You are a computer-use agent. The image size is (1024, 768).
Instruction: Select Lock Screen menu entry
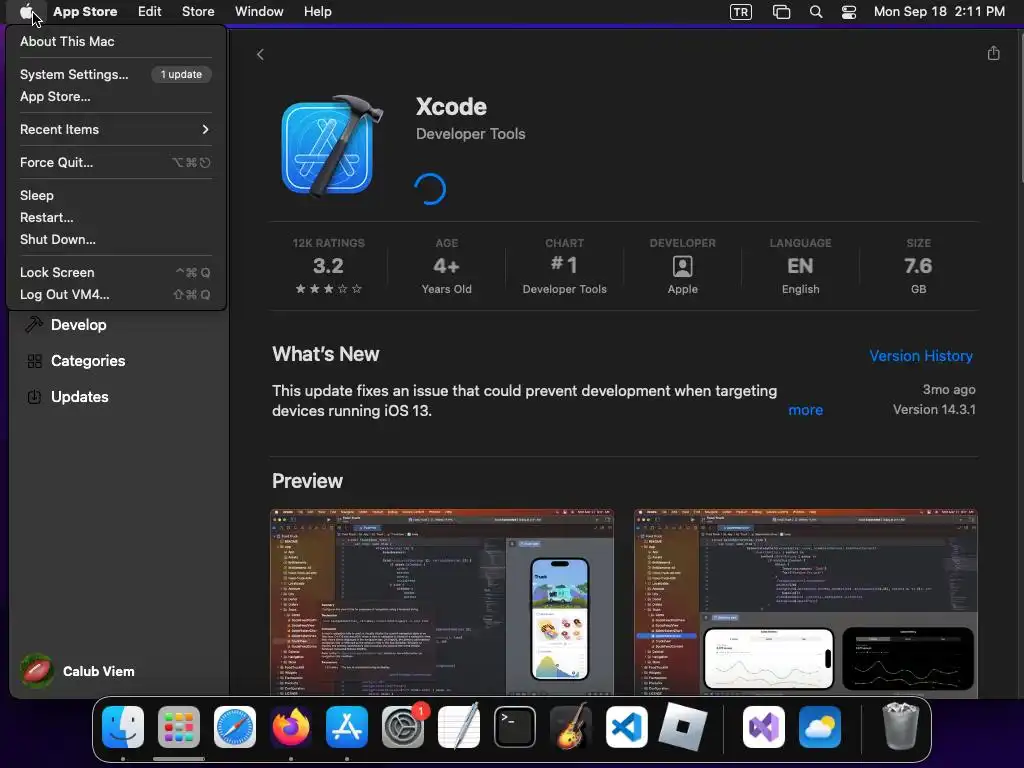tap(116, 272)
